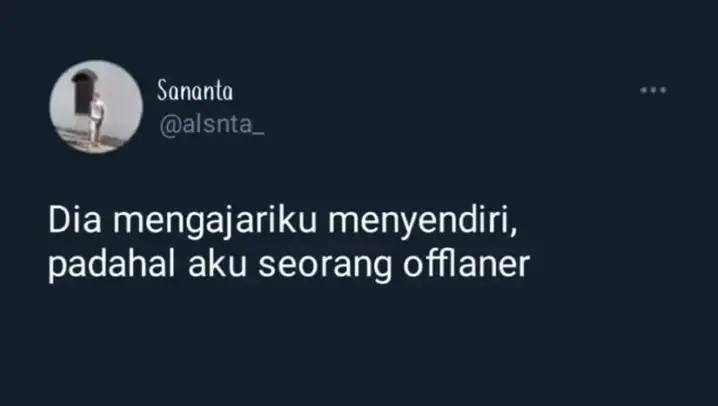Click empty space between name and options icon
The height and width of the screenshot is (406, 718).
pyautogui.click(x=435, y=90)
